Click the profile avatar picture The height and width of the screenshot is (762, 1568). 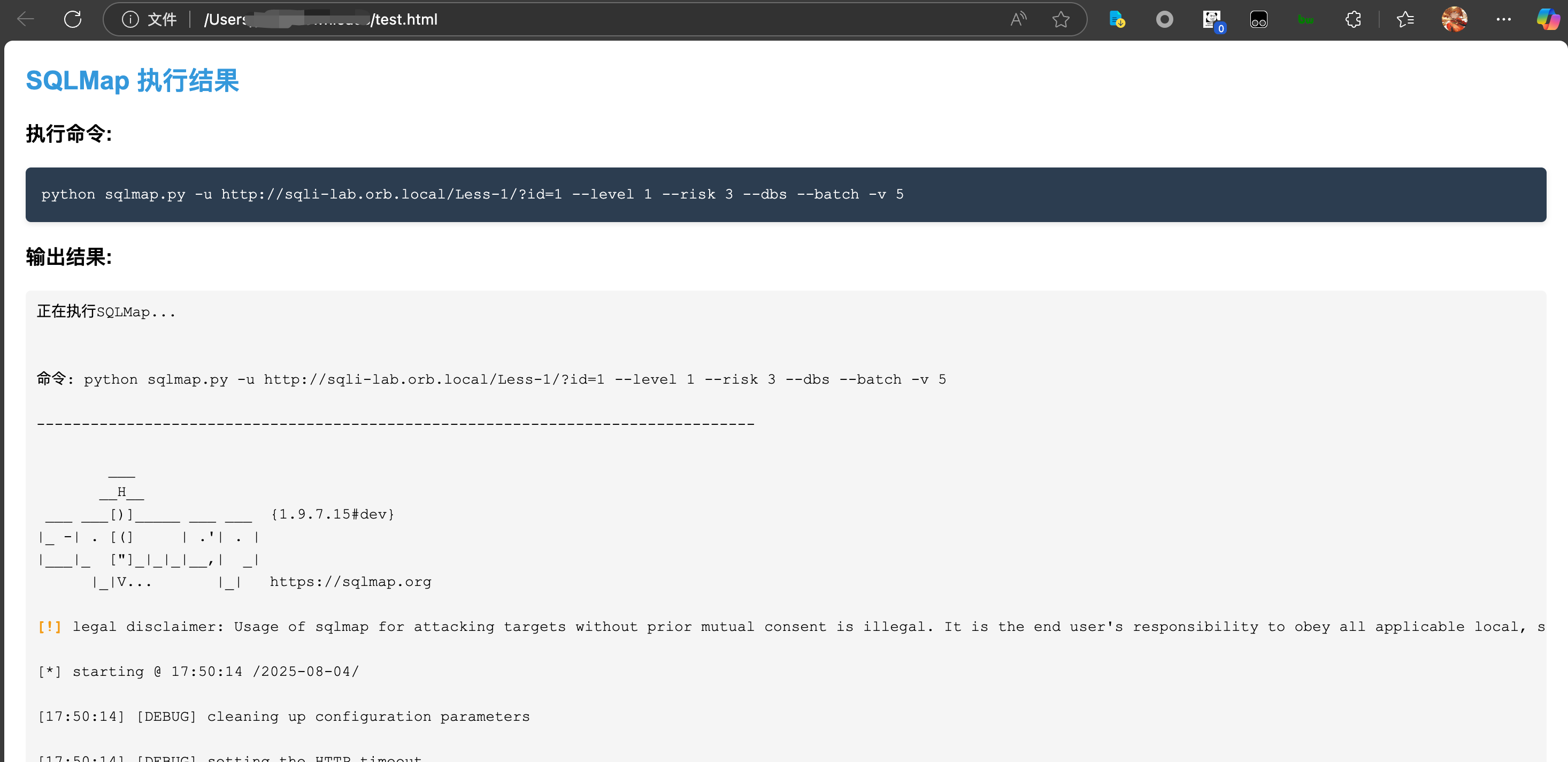pos(1454,19)
